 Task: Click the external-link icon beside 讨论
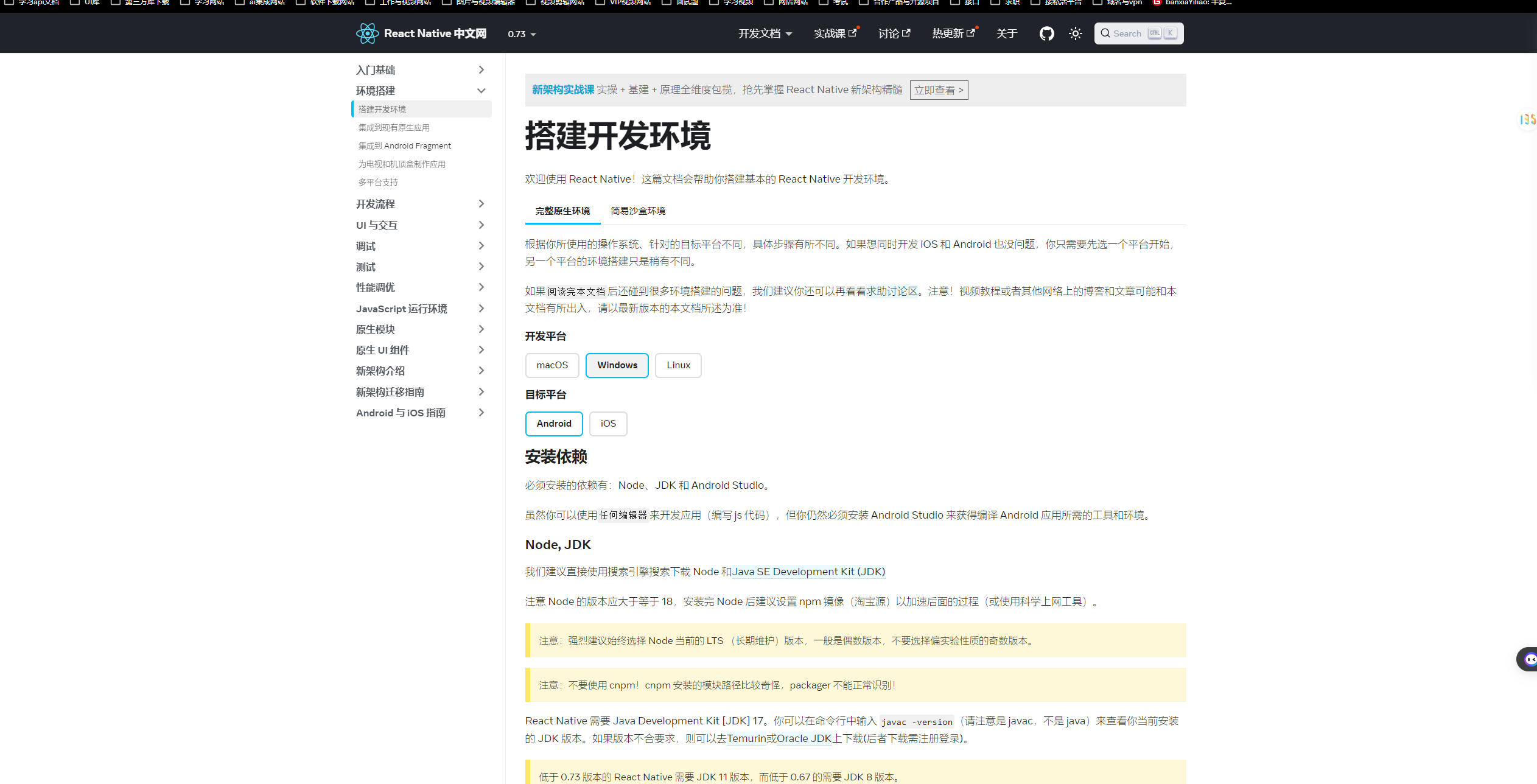pos(906,32)
